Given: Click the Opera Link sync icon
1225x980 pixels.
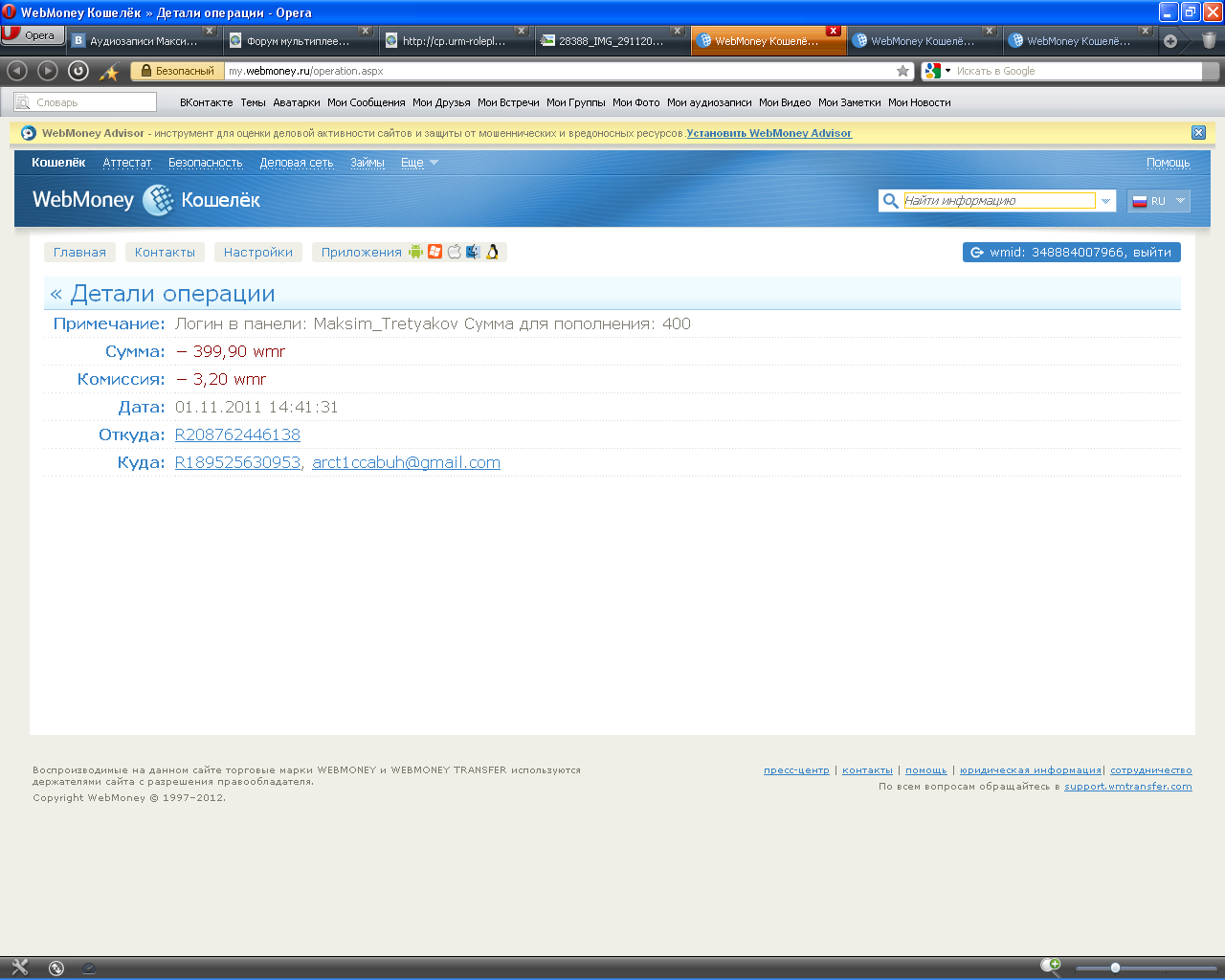Looking at the screenshot, I should coord(56,968).
